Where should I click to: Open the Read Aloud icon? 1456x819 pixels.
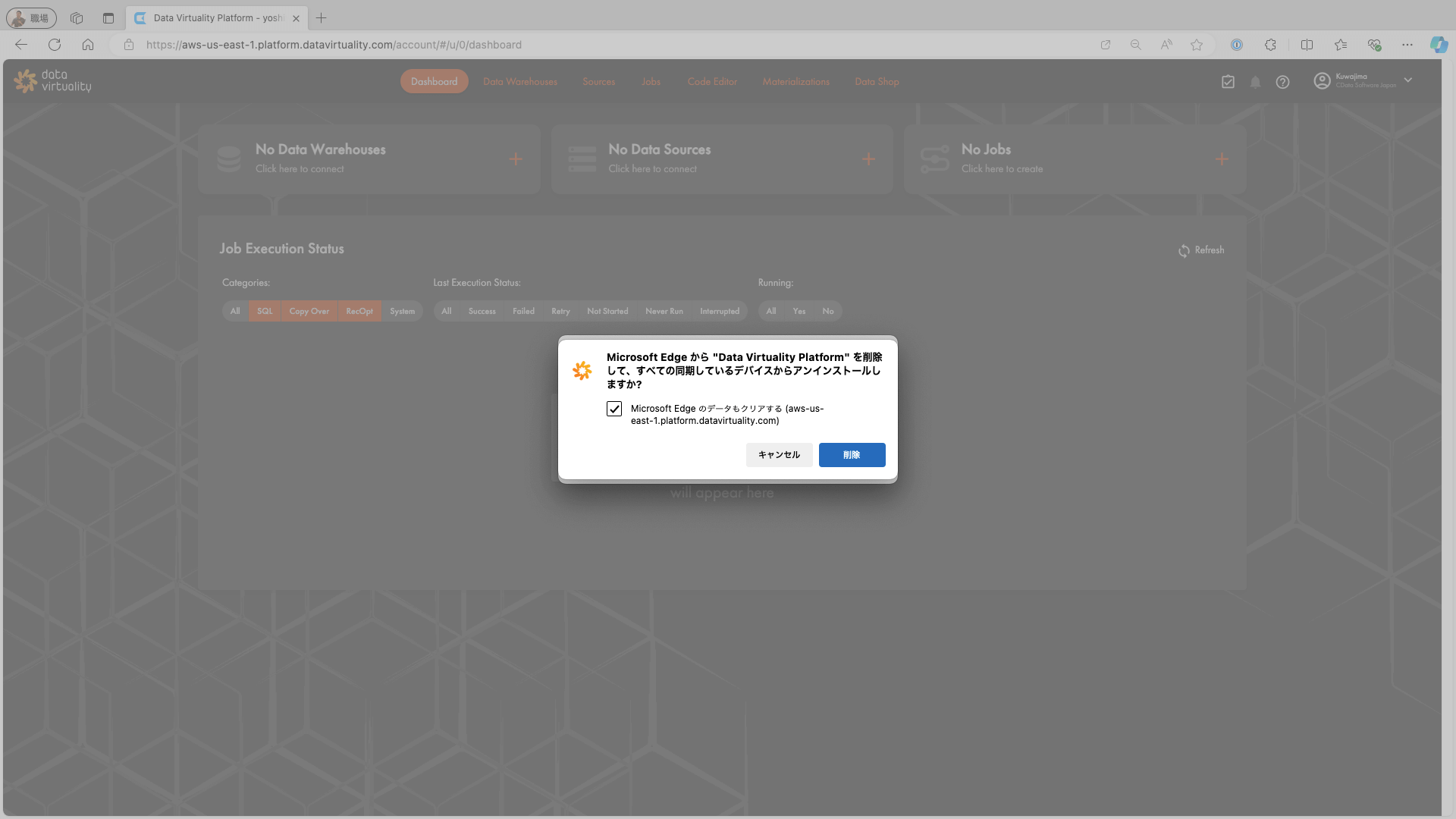click(1166, 45)
